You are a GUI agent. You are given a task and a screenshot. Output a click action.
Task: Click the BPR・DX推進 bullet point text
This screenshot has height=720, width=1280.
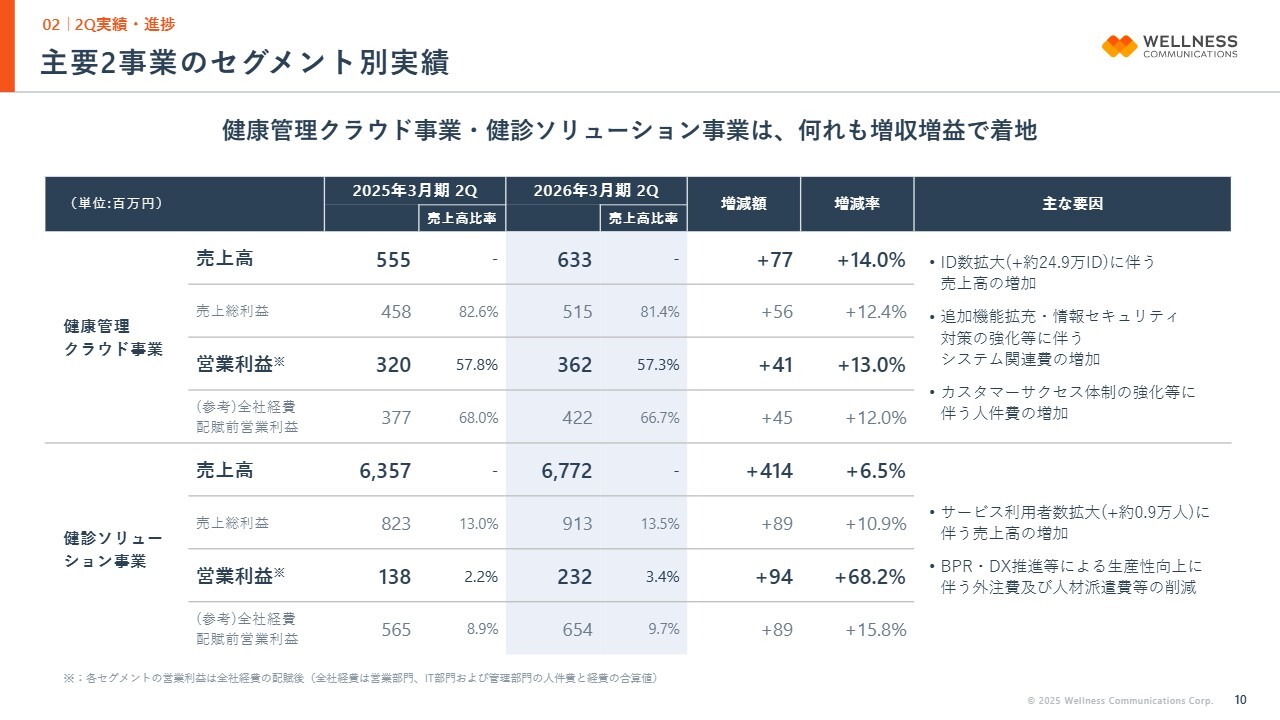point(1071,576)
